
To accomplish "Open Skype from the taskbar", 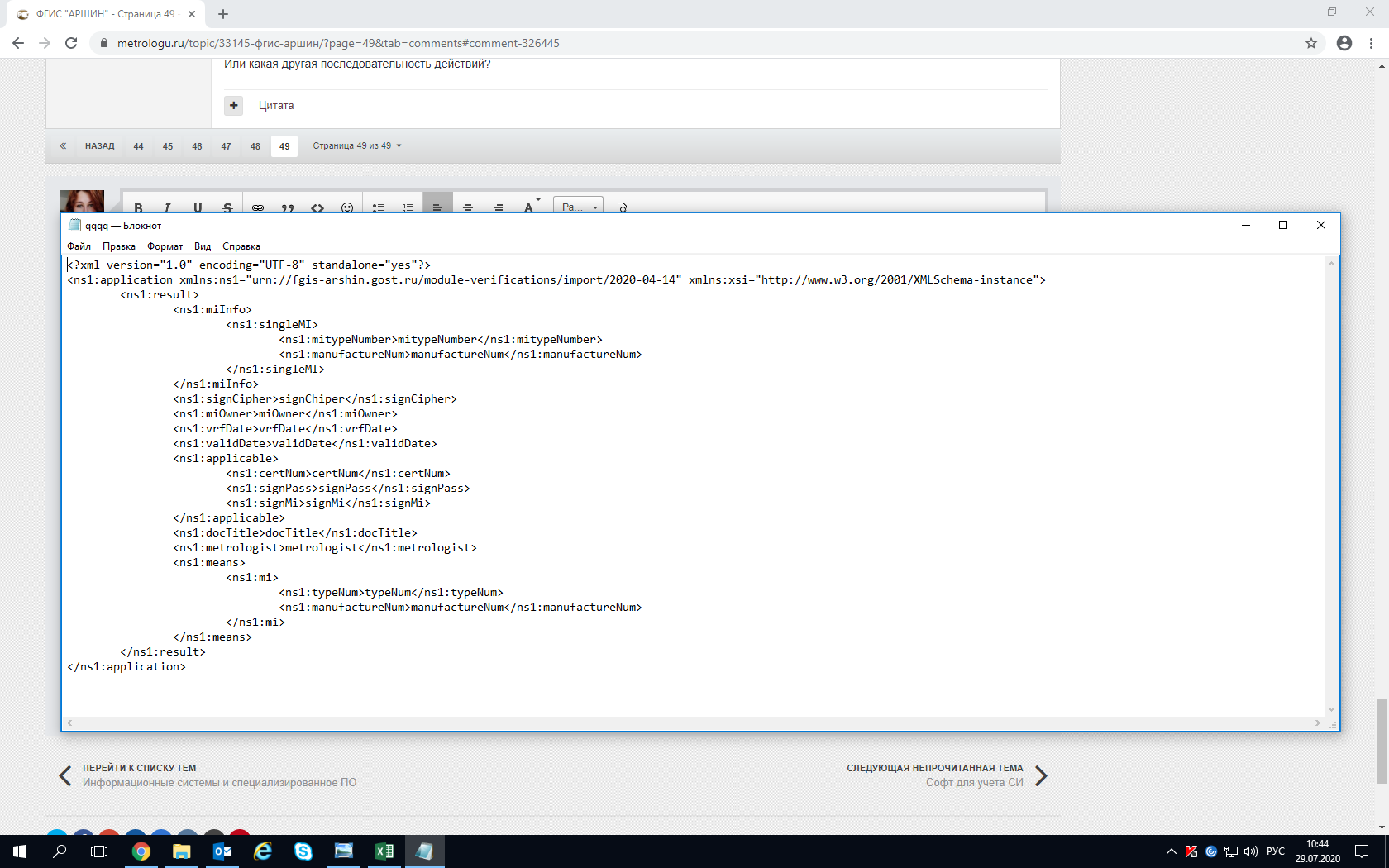I will point(303,851).
